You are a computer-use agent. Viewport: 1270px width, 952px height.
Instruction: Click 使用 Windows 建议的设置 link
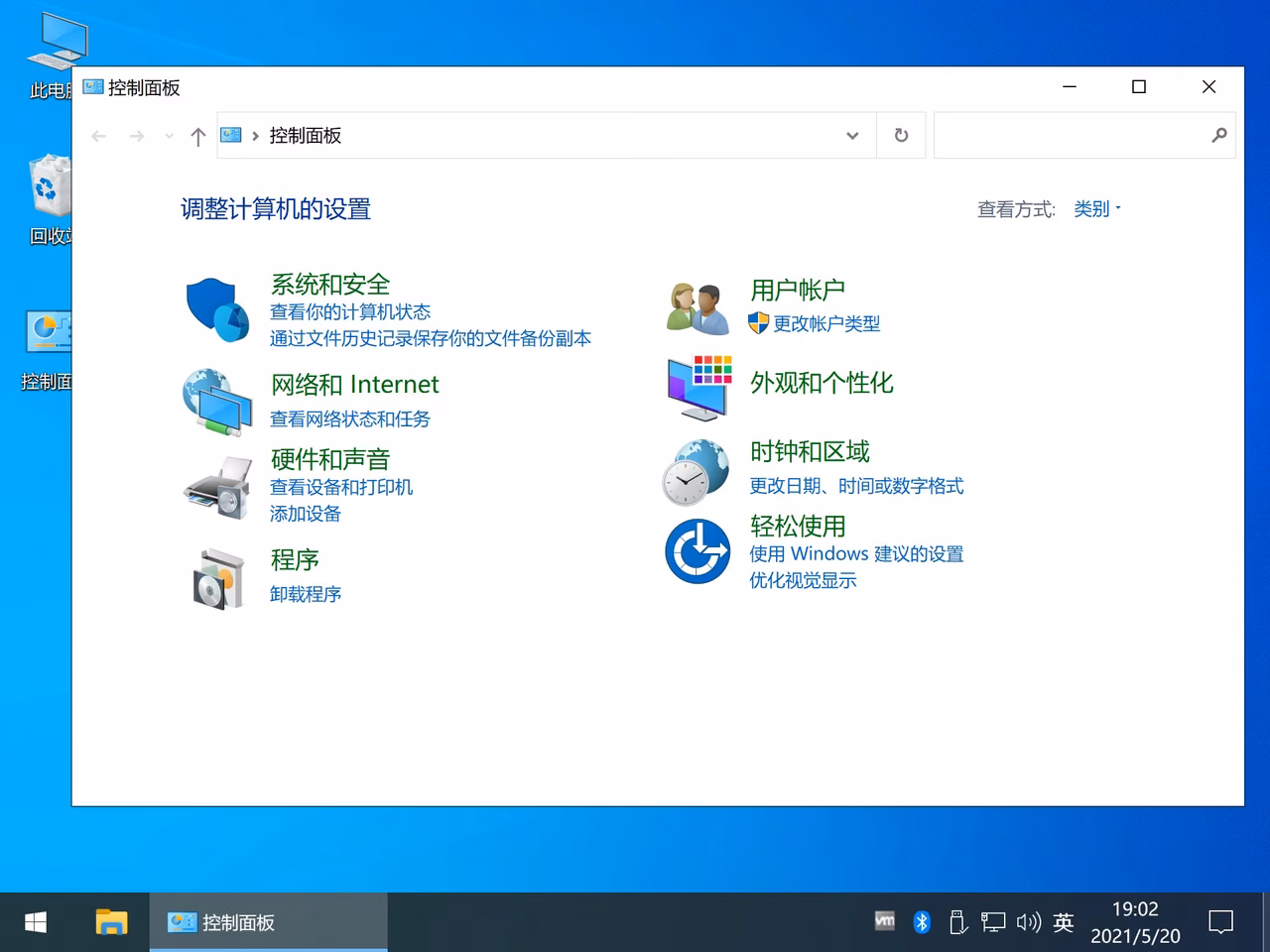pyautogui.click(x=856, y=554)
